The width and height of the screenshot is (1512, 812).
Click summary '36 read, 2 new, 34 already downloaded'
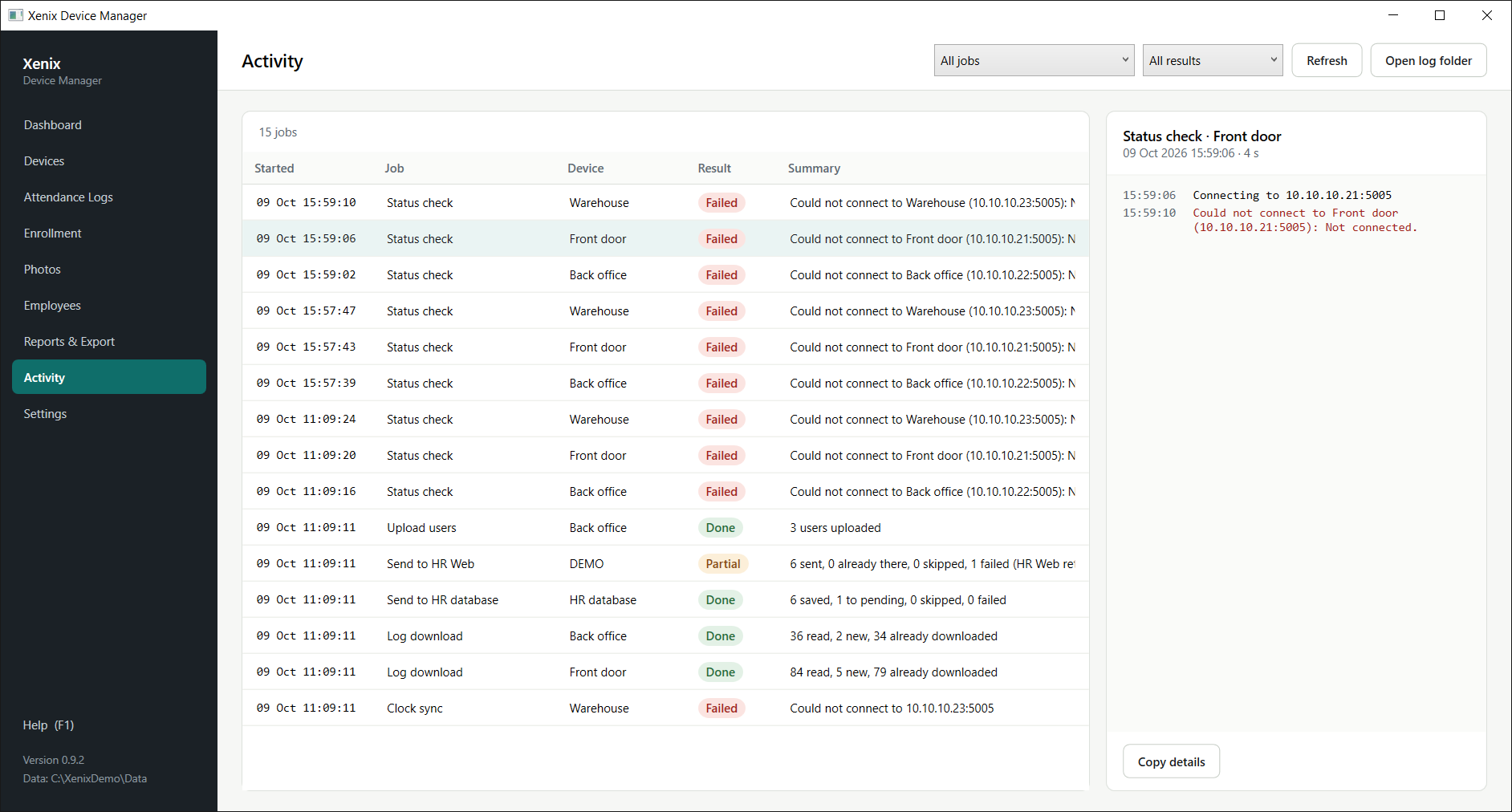pyautogui.click(x=893, y=636)
